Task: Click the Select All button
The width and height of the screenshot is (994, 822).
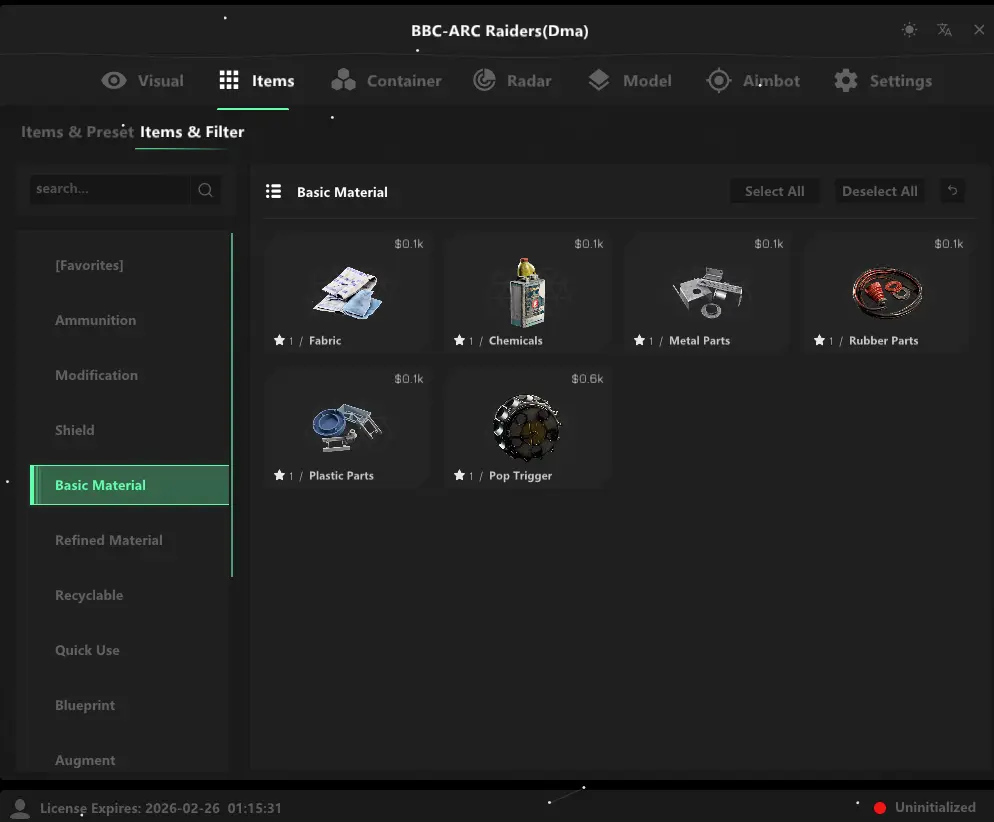Action: click(775, 191)
